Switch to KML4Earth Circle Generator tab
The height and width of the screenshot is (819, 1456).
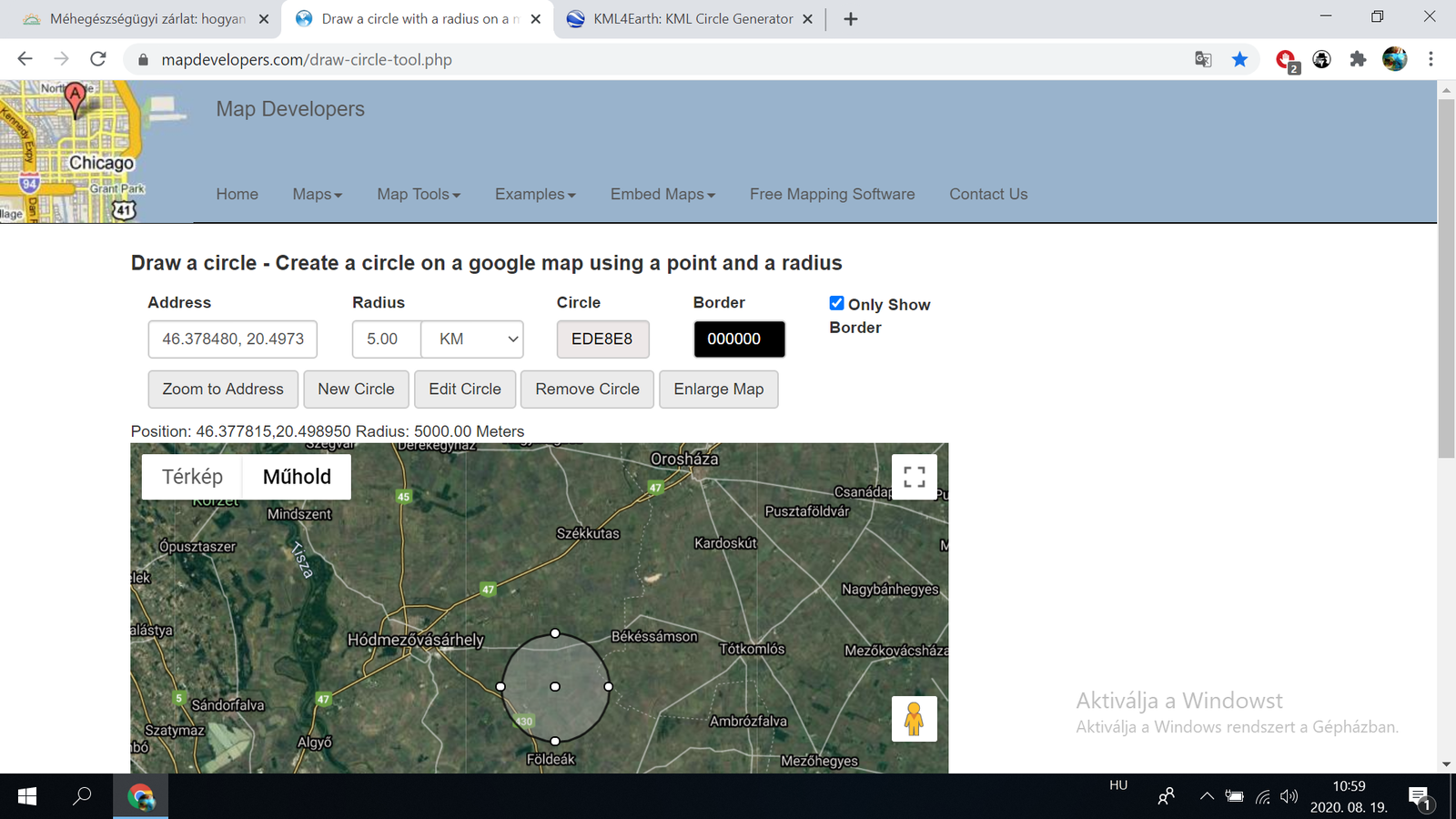(692, 19)
